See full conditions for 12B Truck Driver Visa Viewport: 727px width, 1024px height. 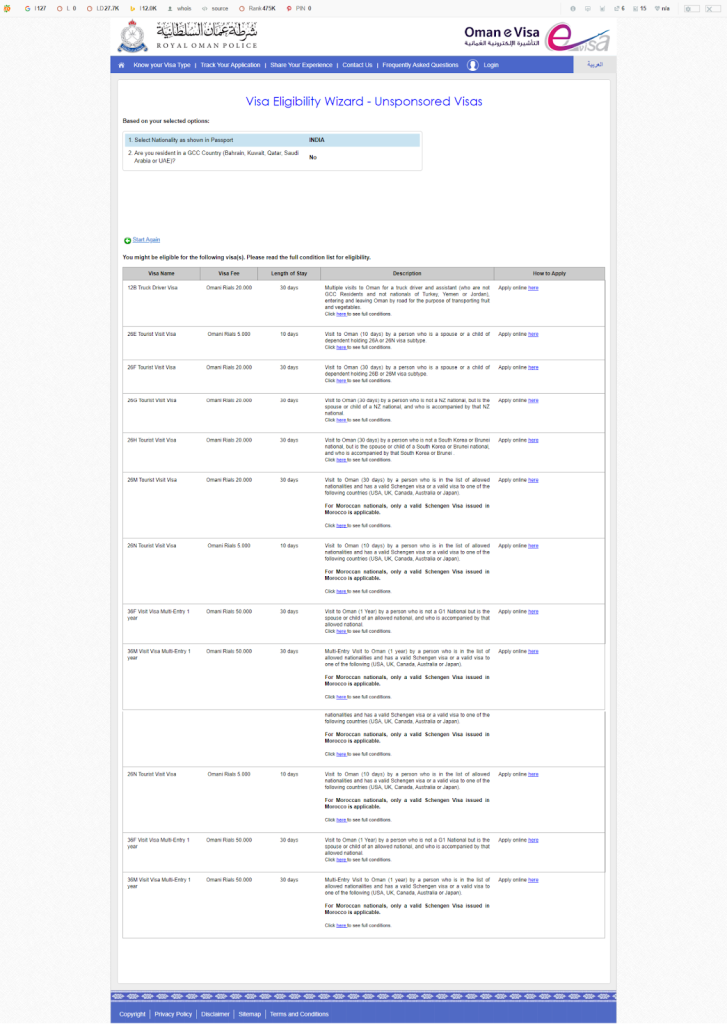point(341,314)
